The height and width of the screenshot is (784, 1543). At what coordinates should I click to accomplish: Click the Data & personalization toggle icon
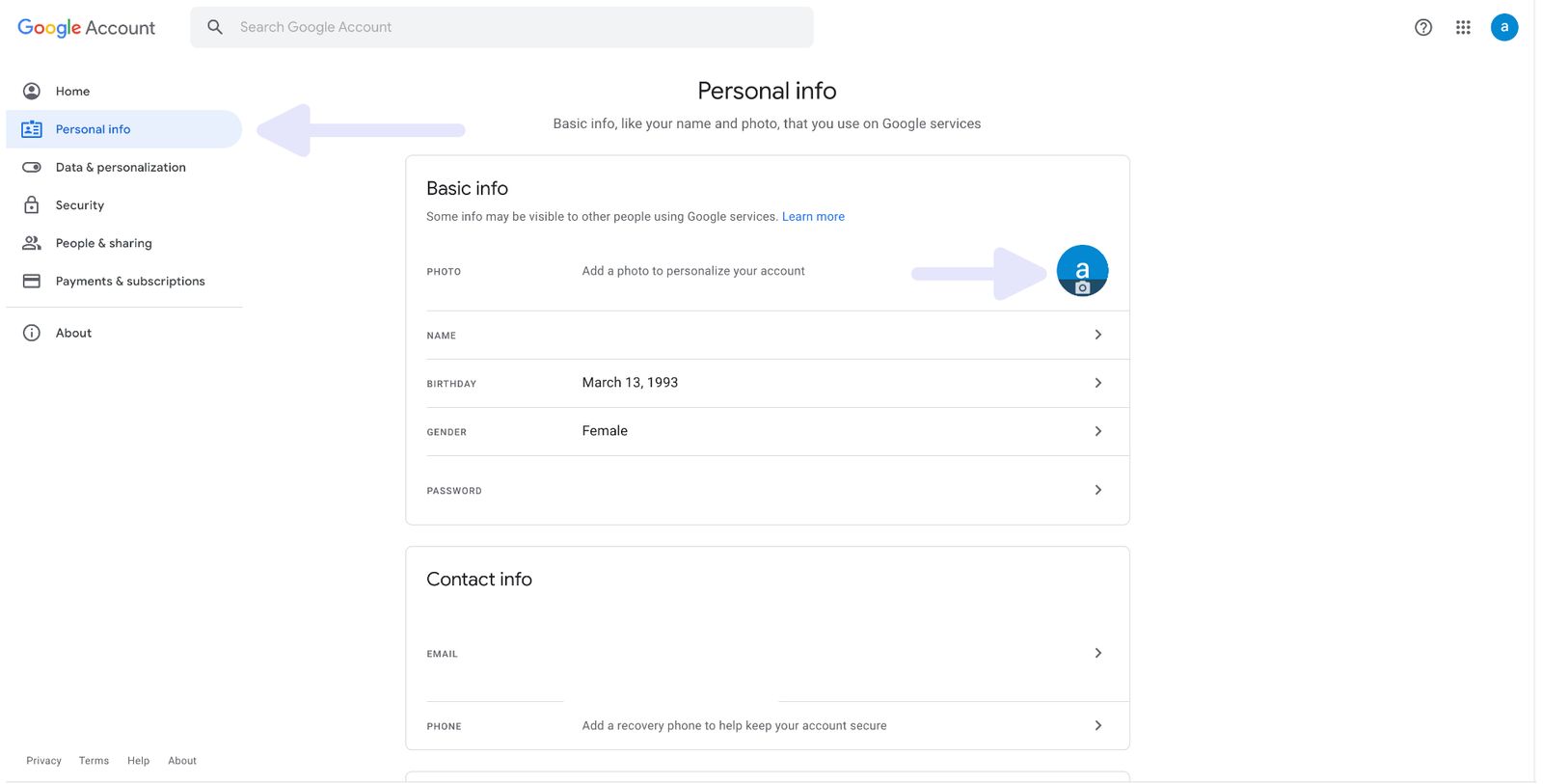click(x=32, y=167)
